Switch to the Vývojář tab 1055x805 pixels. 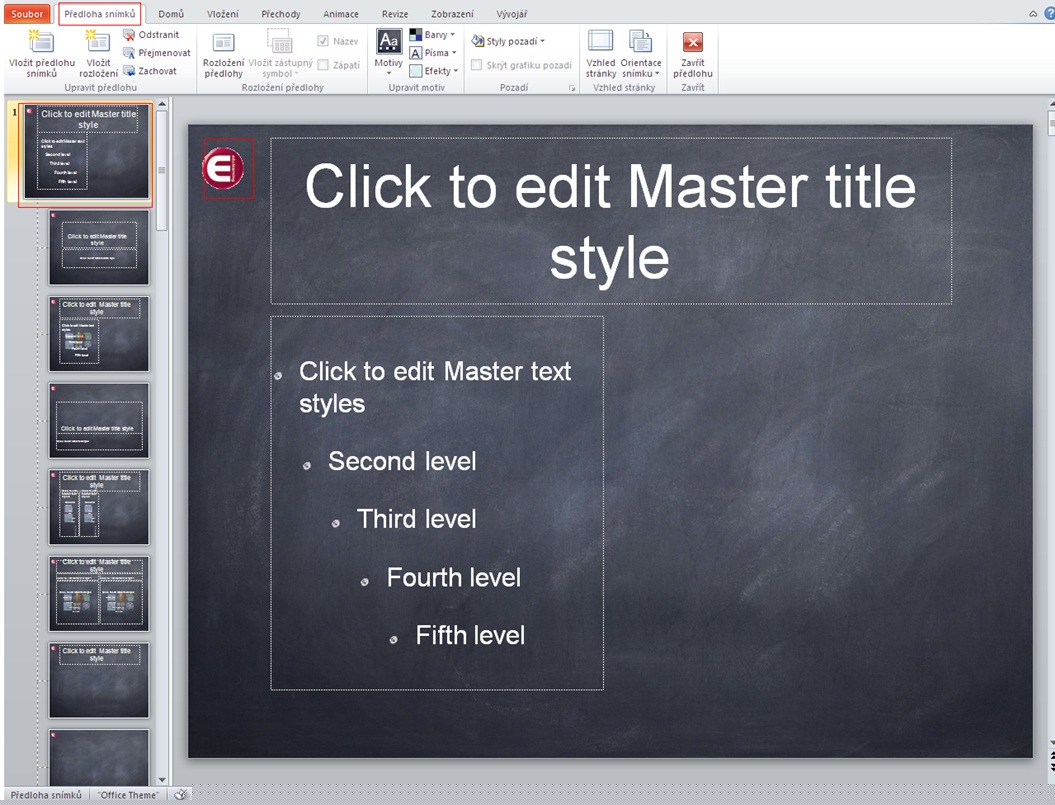tap(511, 13)
